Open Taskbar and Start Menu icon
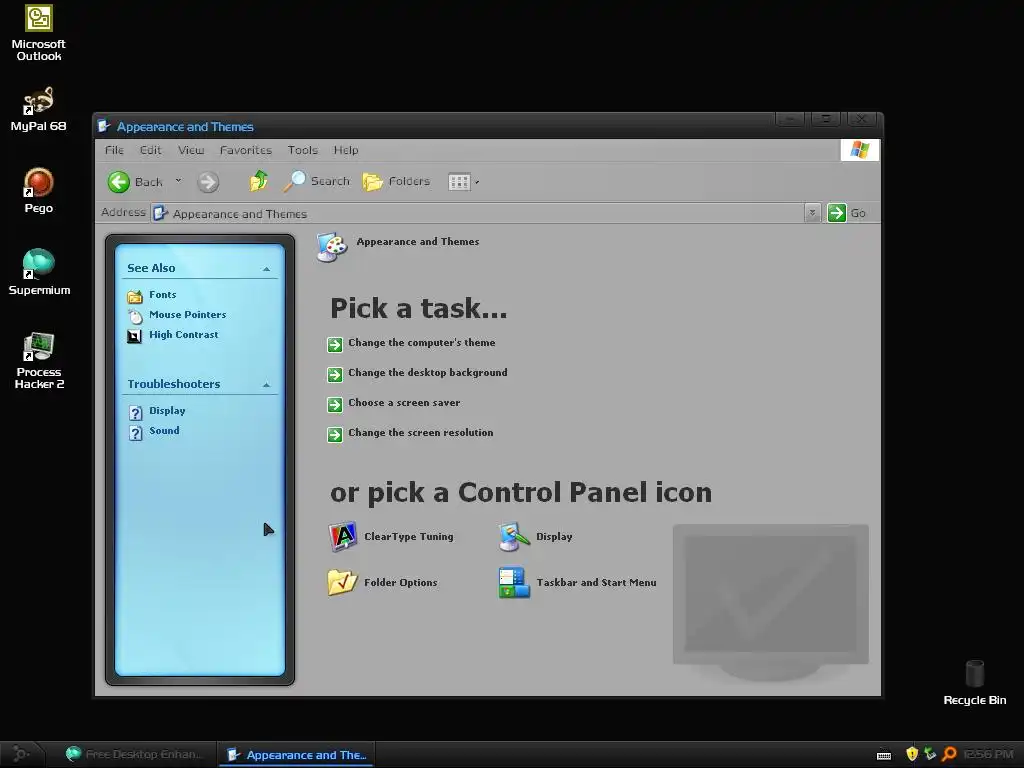The height and width of the screenshot is (768, 1024). (x=514, y=583)
